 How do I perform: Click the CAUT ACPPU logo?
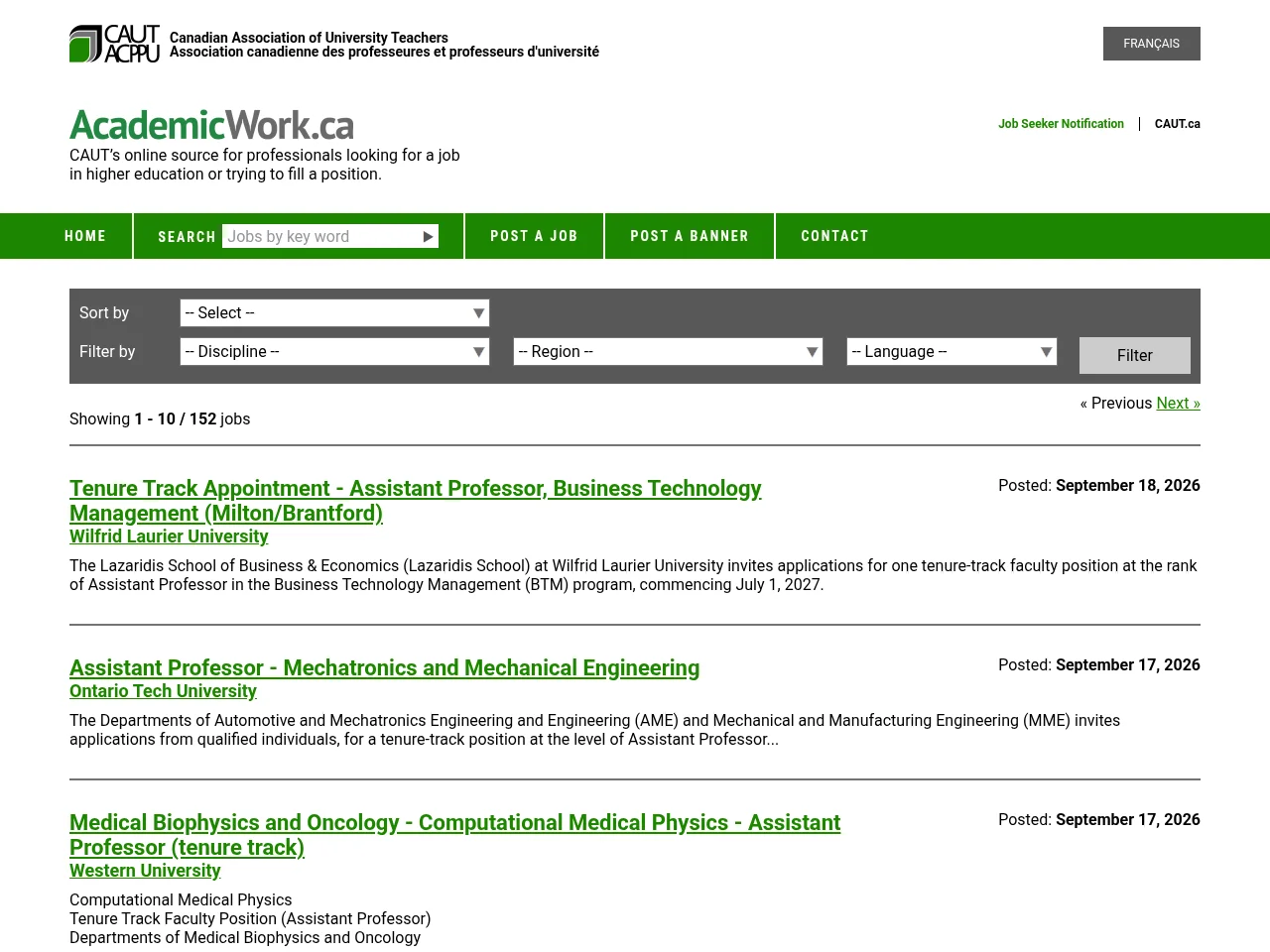pos(114,44)
